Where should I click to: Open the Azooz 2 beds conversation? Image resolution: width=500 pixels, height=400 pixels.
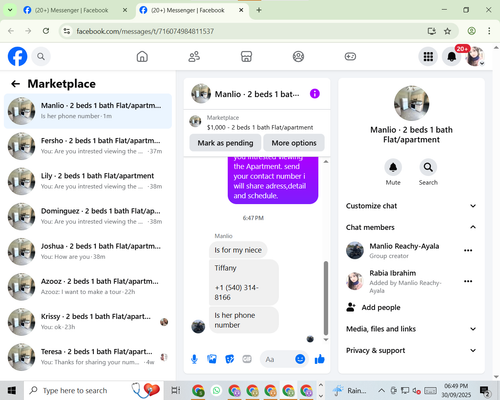tap(88, 287)
